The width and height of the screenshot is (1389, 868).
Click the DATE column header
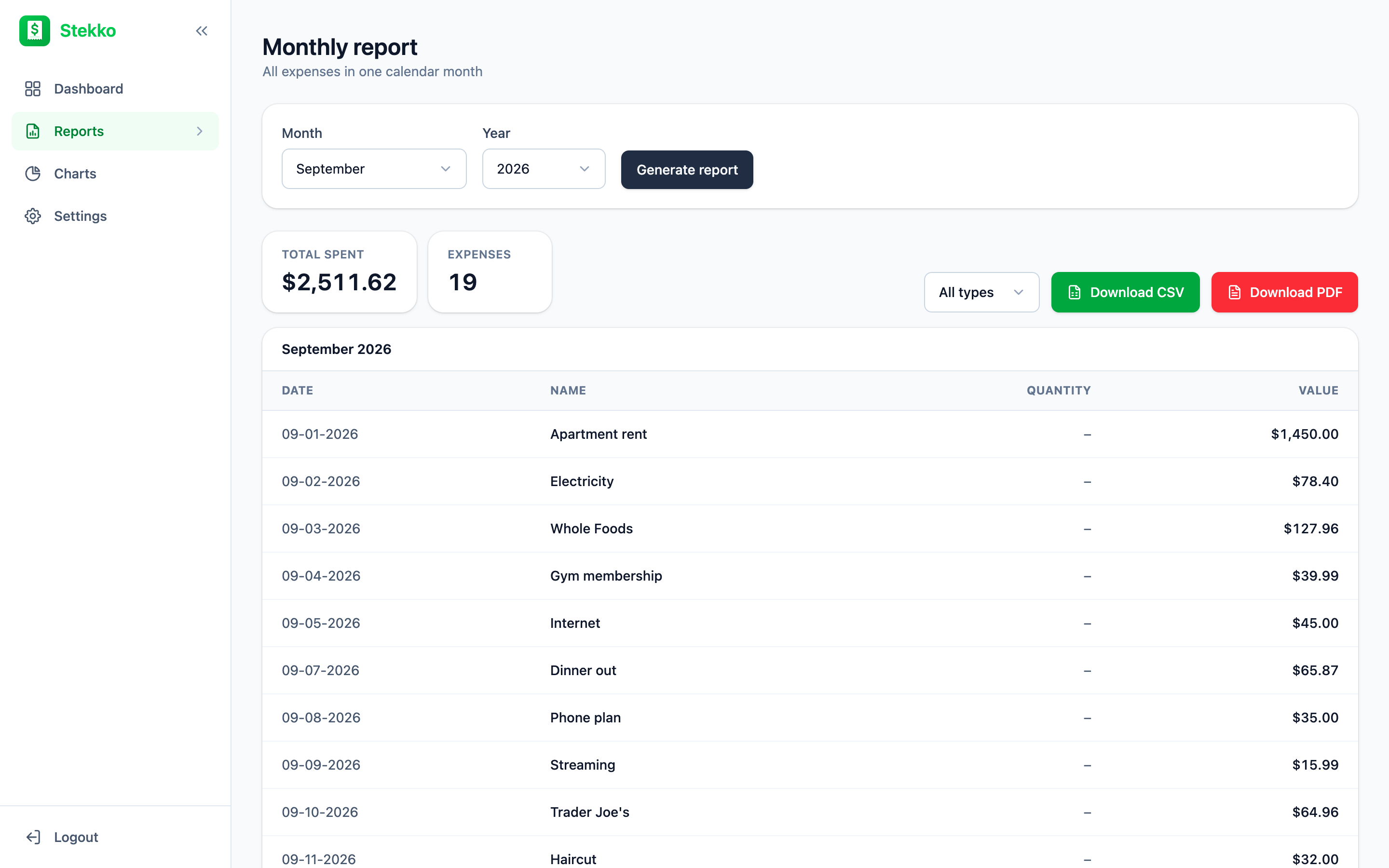(297, 391)
